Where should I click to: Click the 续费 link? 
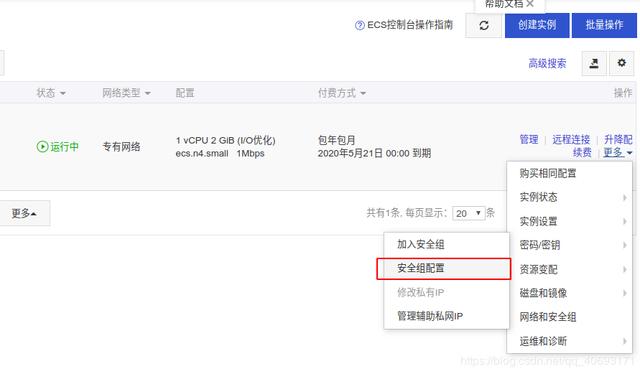[582, 153]
